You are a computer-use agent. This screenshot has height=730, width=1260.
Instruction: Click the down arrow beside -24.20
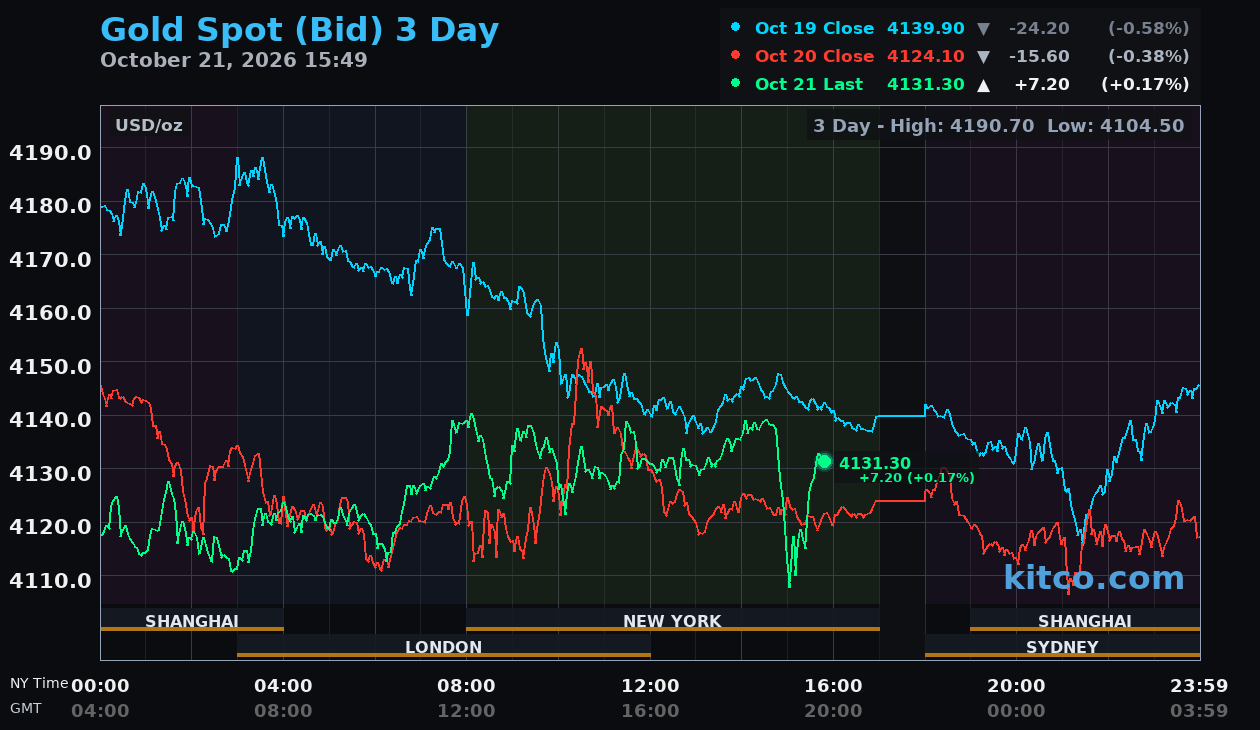click(984, 29)
